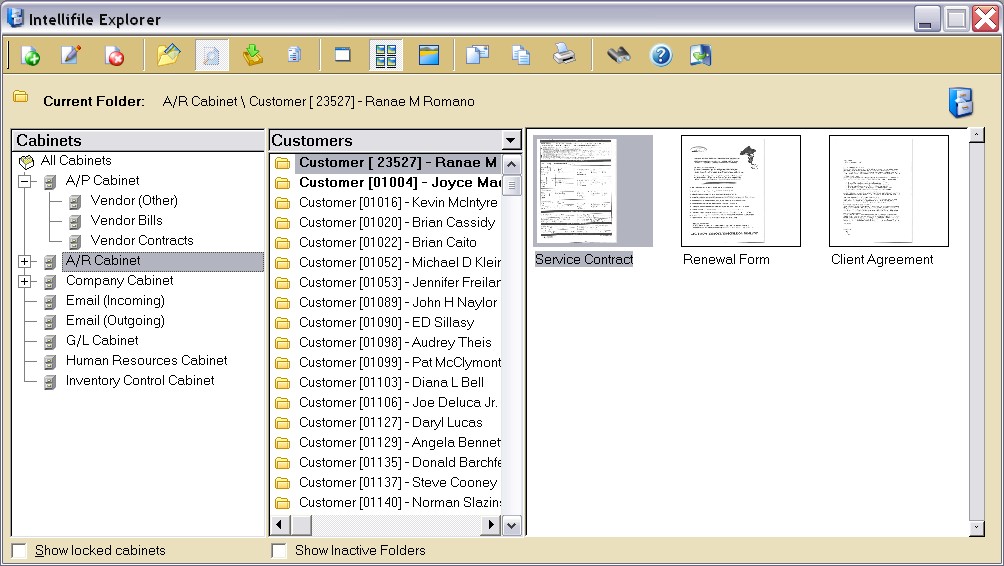The image size is (1004, 566).
Task: Select Customer [01098] - Audrey Theis
Action: [x=395, y=343]
